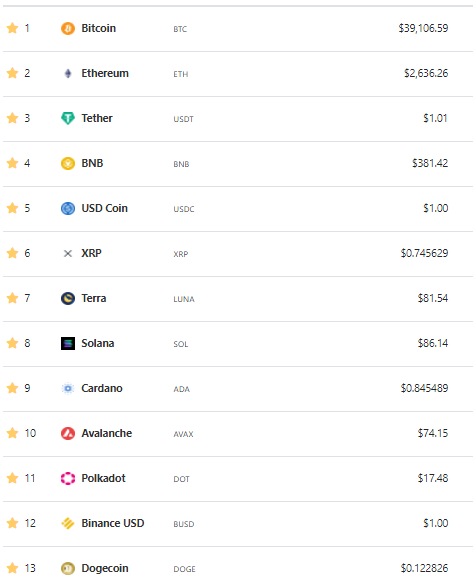This screenshot has height=582, width=473.
Task: Click Bitcoin's price $39,106.59
Action: [x=423, y=28]
